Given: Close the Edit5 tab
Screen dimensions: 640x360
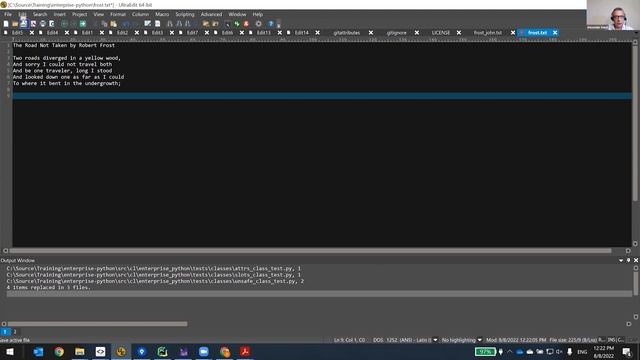Looking at the screenshot, I should click(32, 33).
